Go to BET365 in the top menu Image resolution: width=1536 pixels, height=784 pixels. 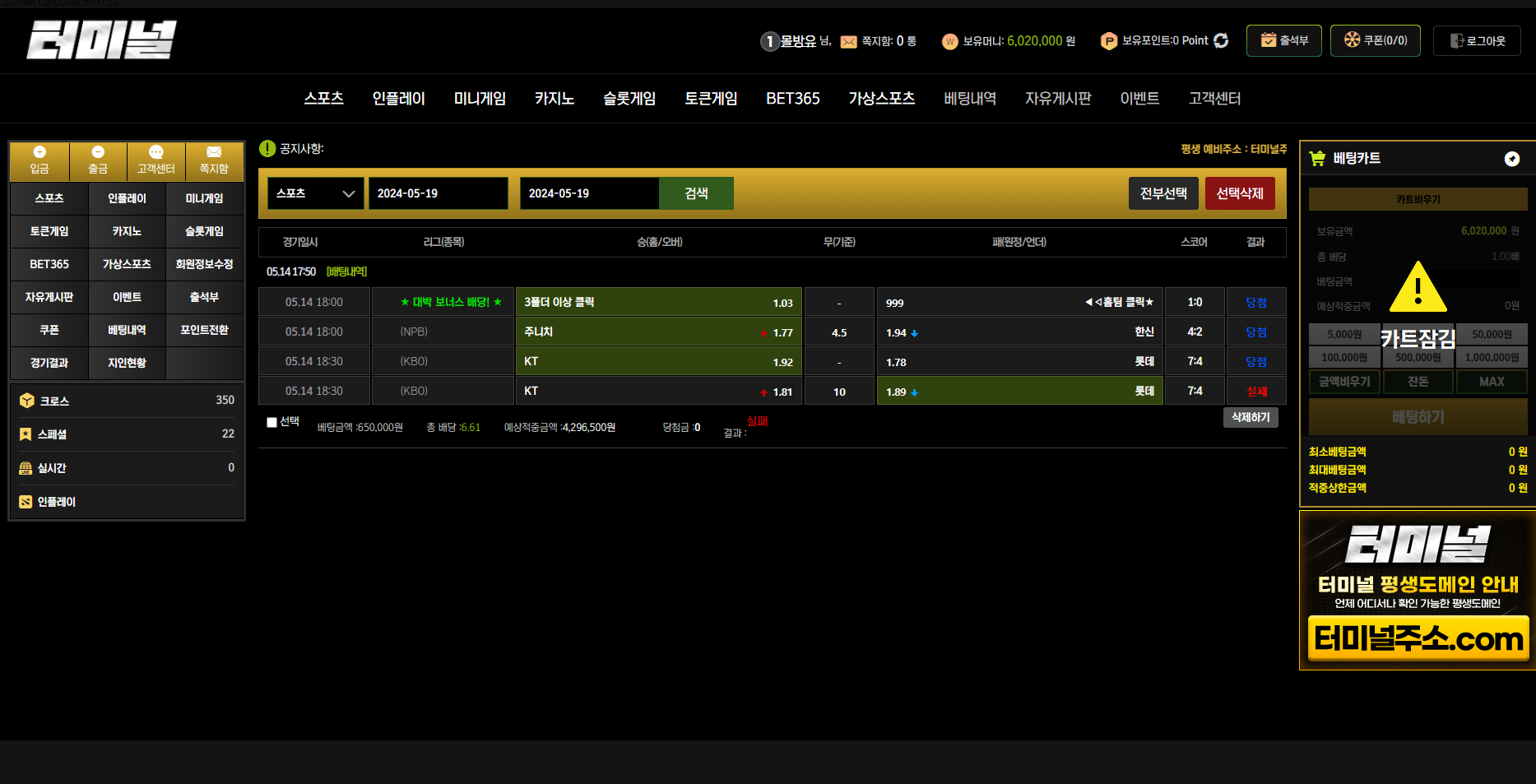[x=792, y=99]
